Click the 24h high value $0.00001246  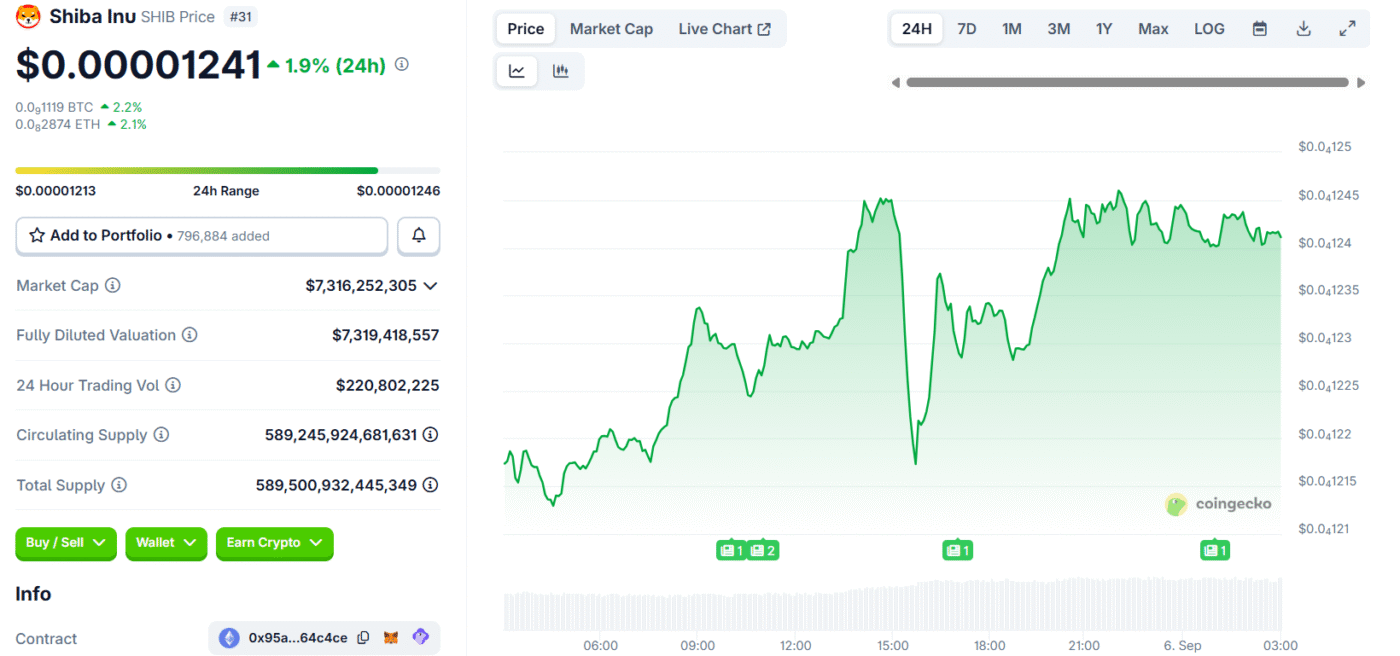399,191
